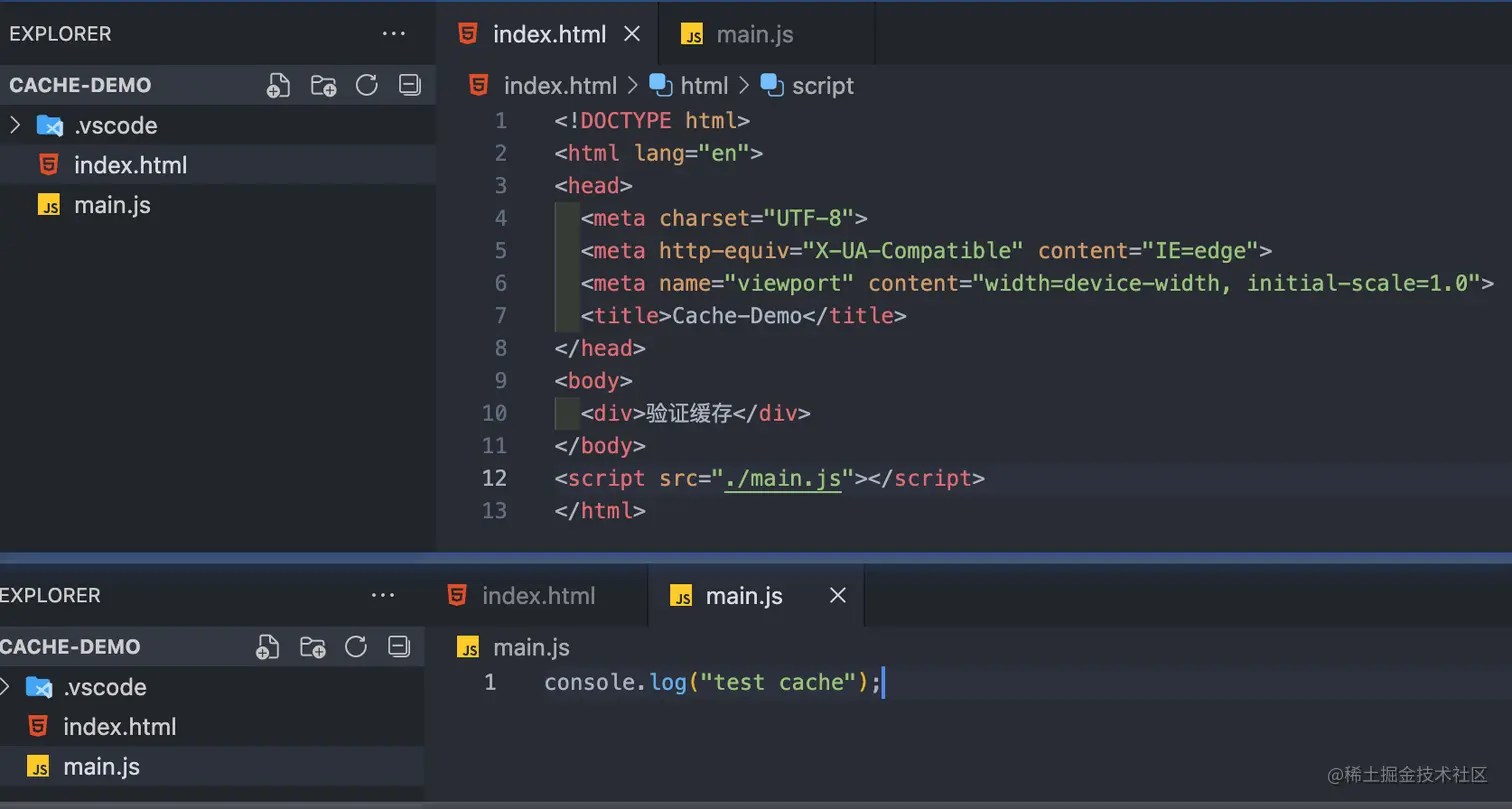This screenshot has height=809, width=1512.
Task: Click the Cache-Demo title text
Action: 737,316
